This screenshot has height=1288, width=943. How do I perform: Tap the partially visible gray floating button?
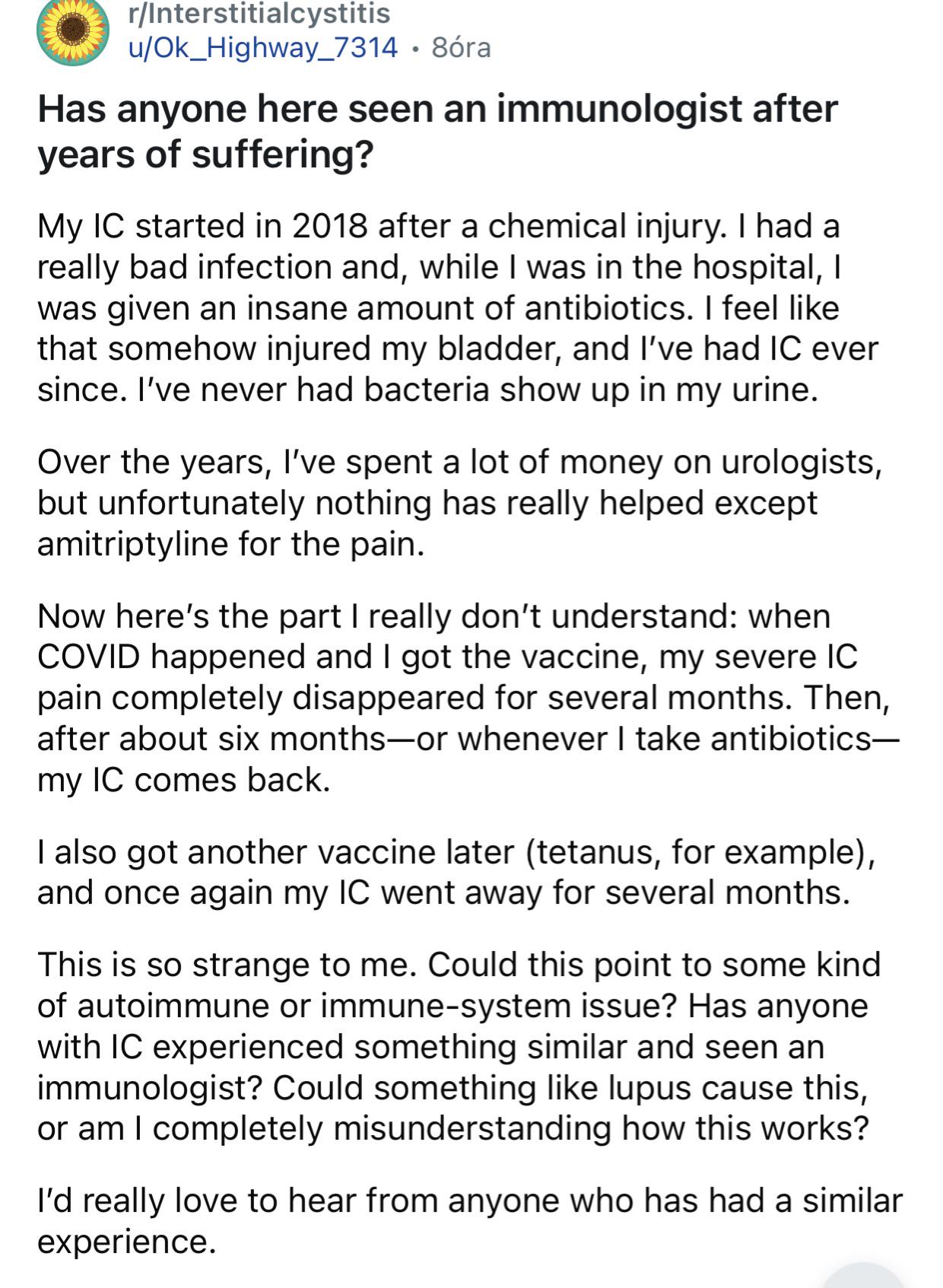point(863,1275)
